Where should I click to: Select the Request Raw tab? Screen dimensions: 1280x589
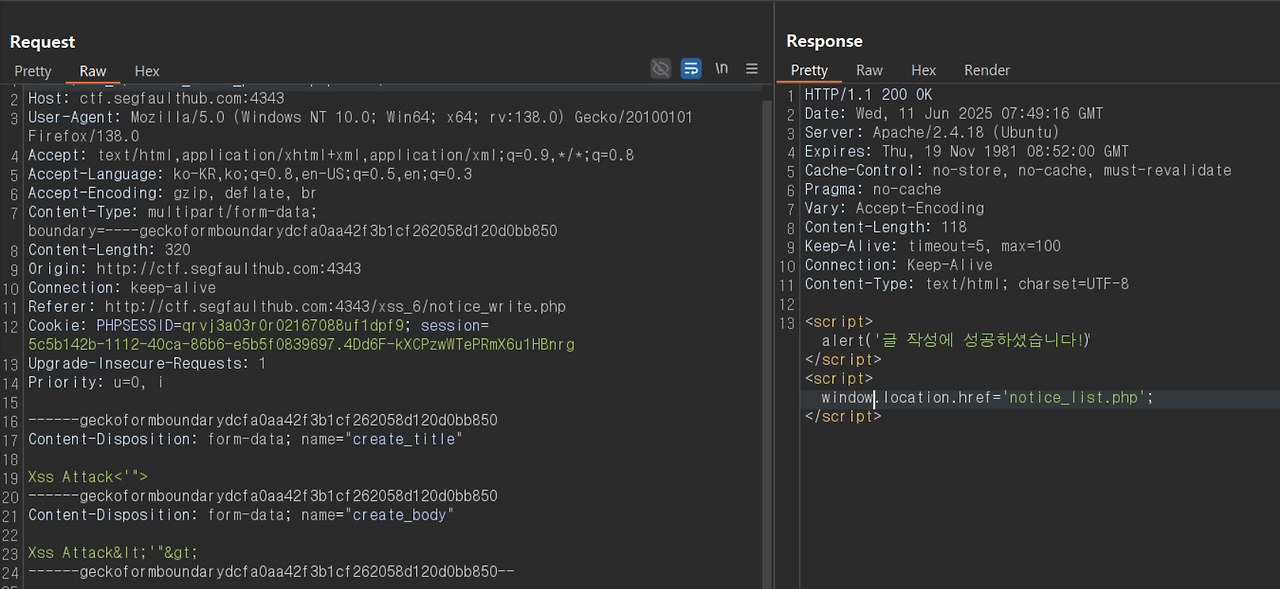[x=93, y=71]
